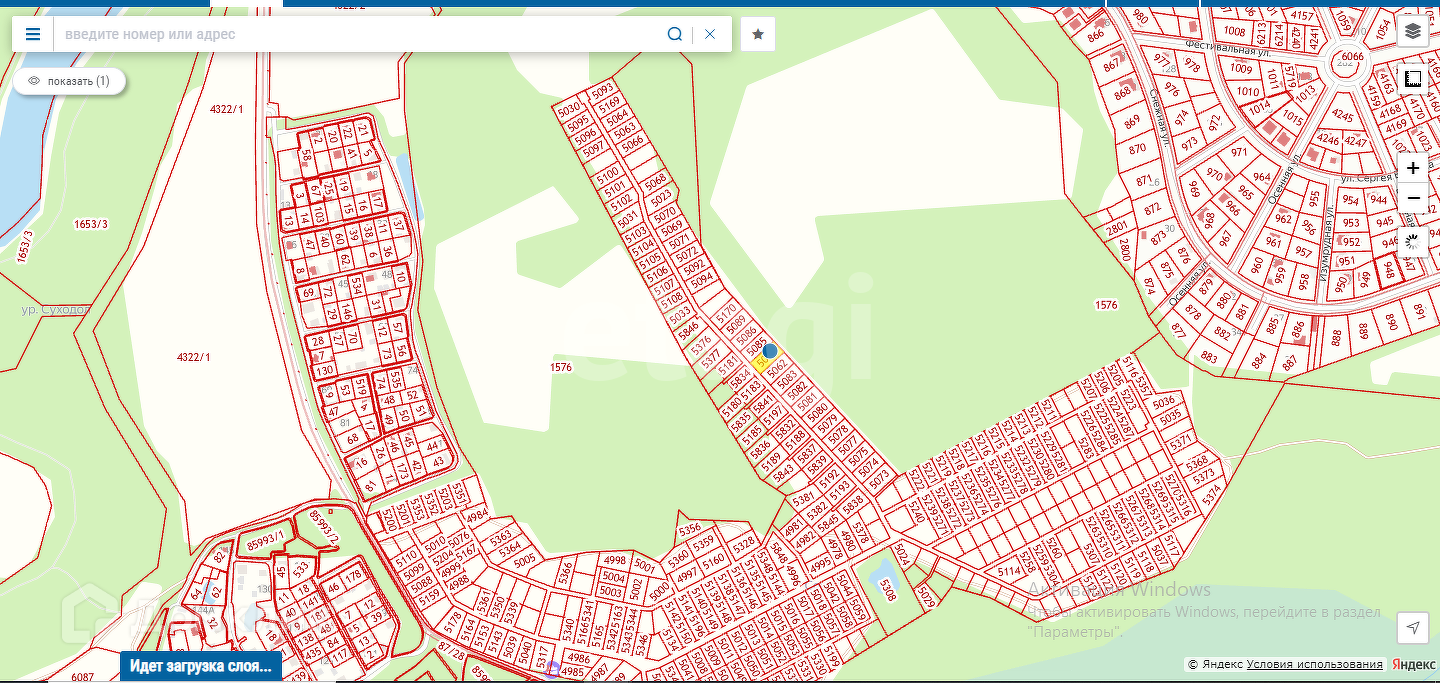The image size is (1440, 683).
Task: Select parcel 5086 on the map
Action: (x=747, y=334)
